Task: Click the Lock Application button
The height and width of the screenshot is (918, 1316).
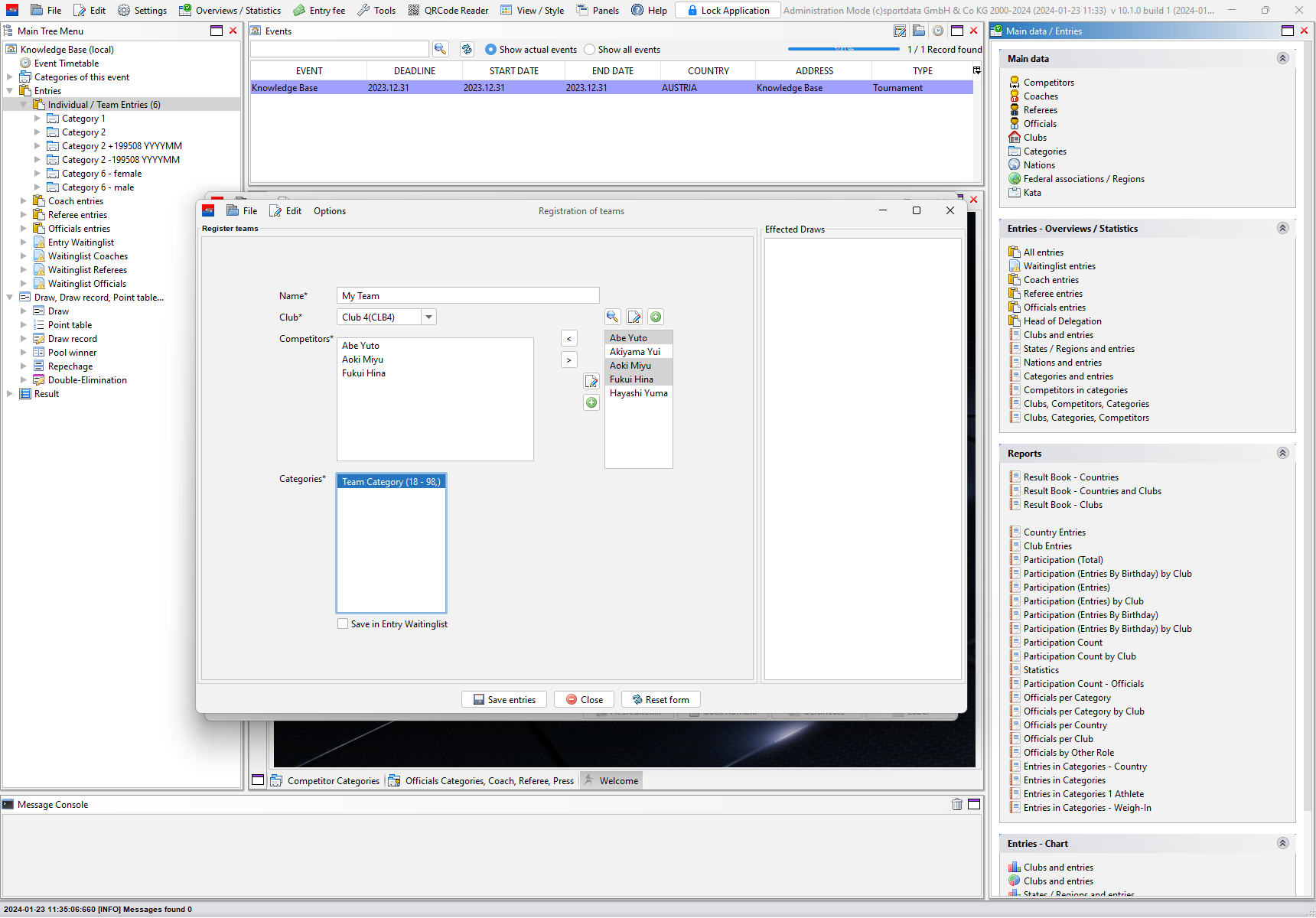Action: click(728, 10)
